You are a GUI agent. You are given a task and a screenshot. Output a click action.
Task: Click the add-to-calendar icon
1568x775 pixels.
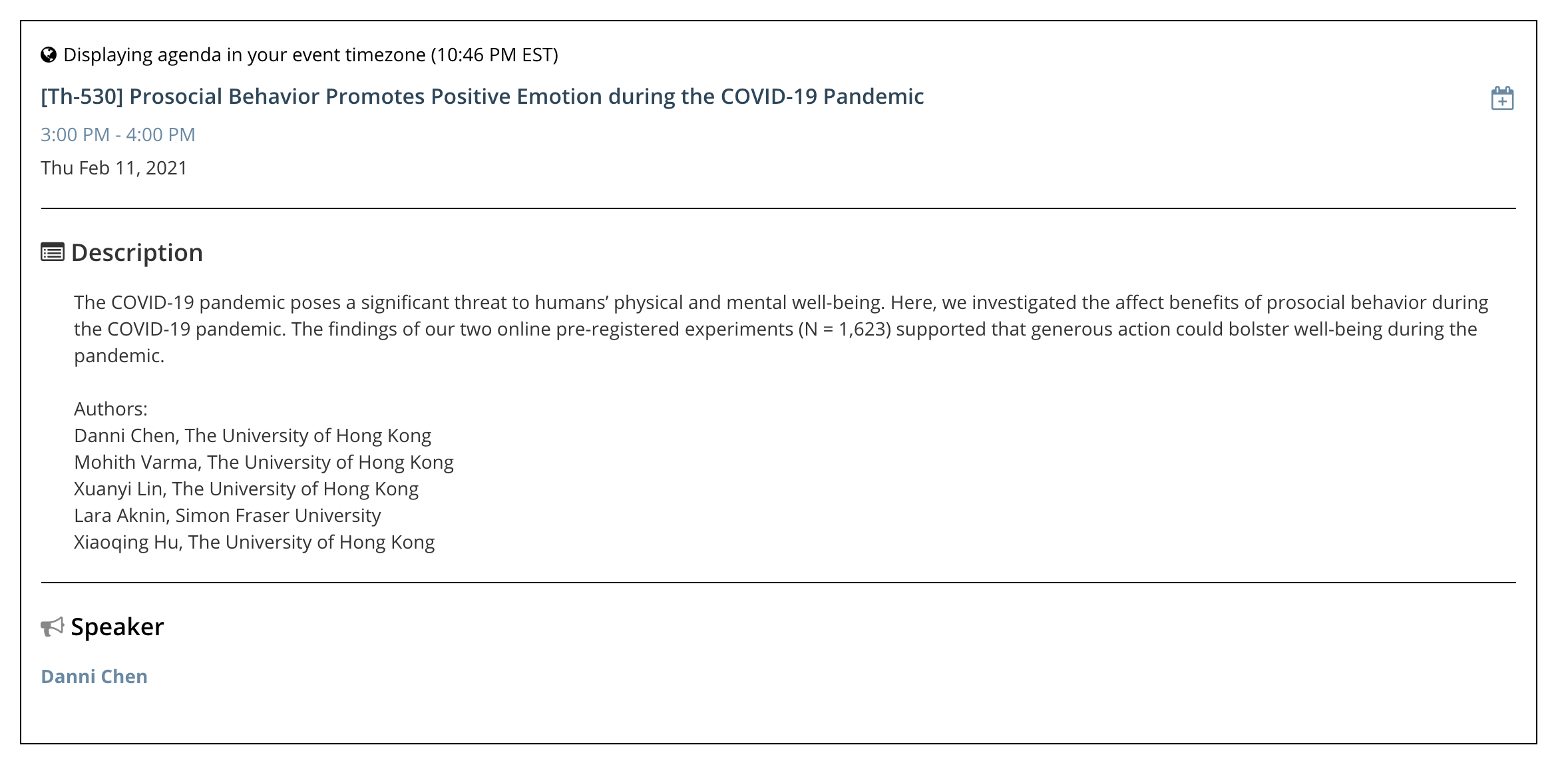(1502, 98)
